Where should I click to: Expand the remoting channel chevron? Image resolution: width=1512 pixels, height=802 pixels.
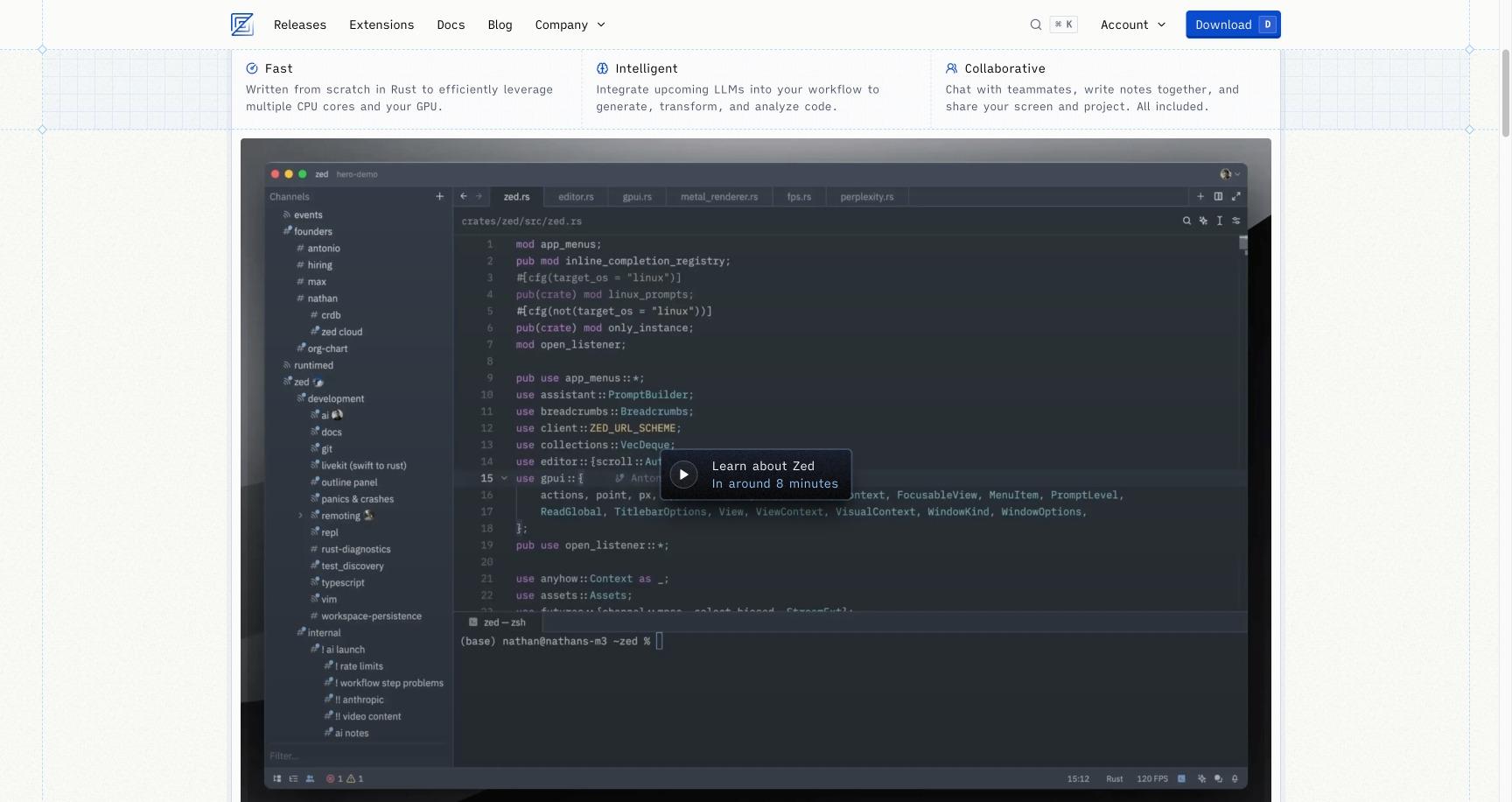(300, 516)
